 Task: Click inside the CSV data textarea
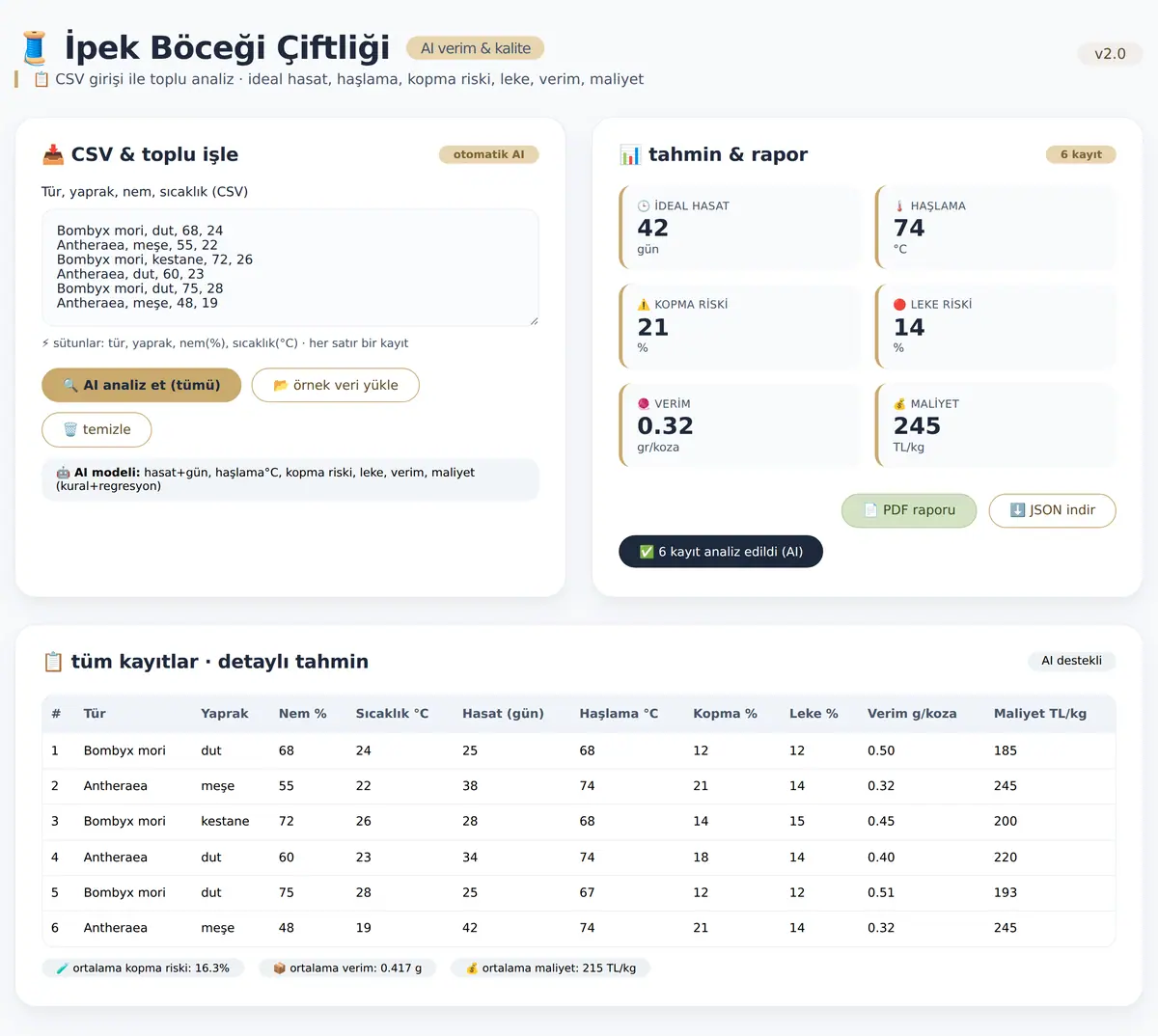tap(290, 267)
